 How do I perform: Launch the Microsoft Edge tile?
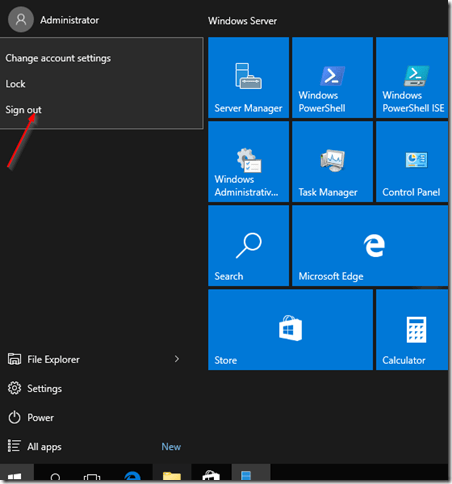370,246
